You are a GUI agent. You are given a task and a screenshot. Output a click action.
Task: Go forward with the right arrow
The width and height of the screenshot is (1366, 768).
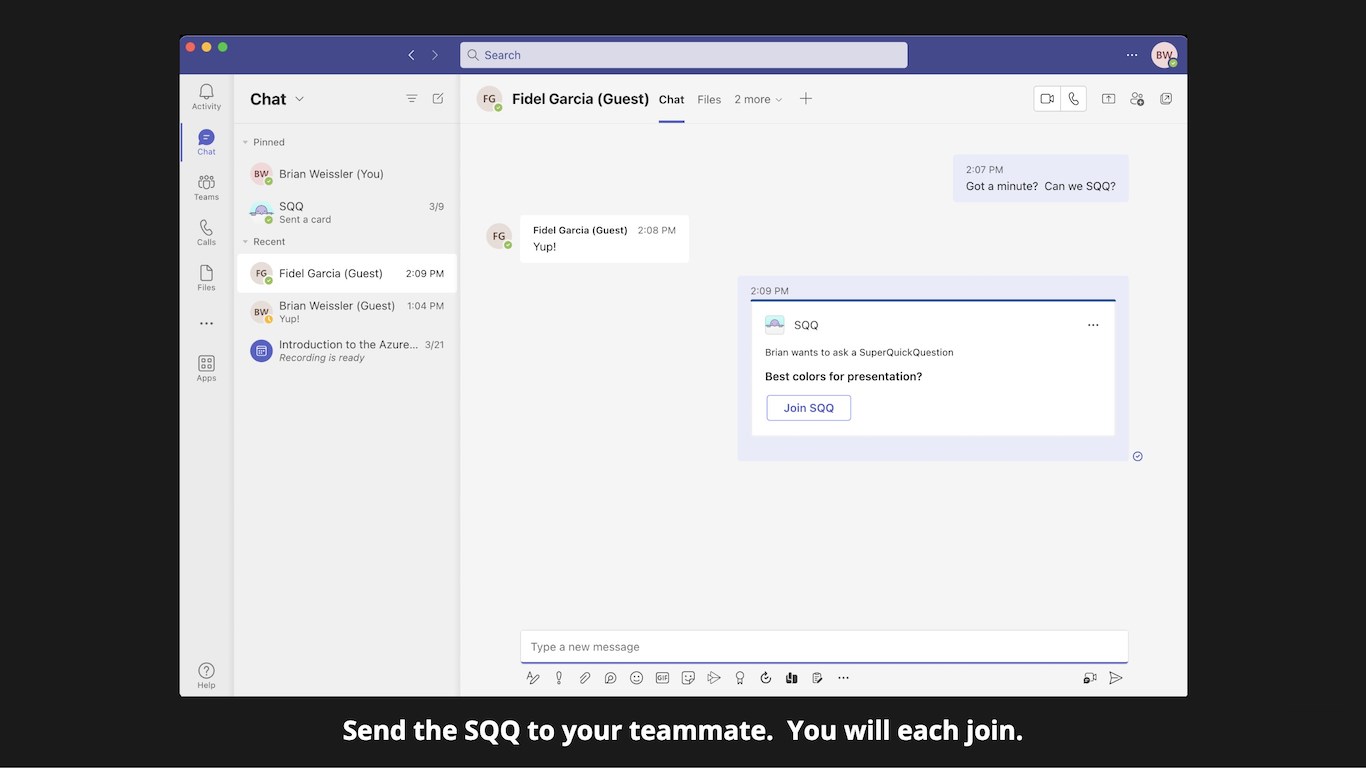(435, 55)
